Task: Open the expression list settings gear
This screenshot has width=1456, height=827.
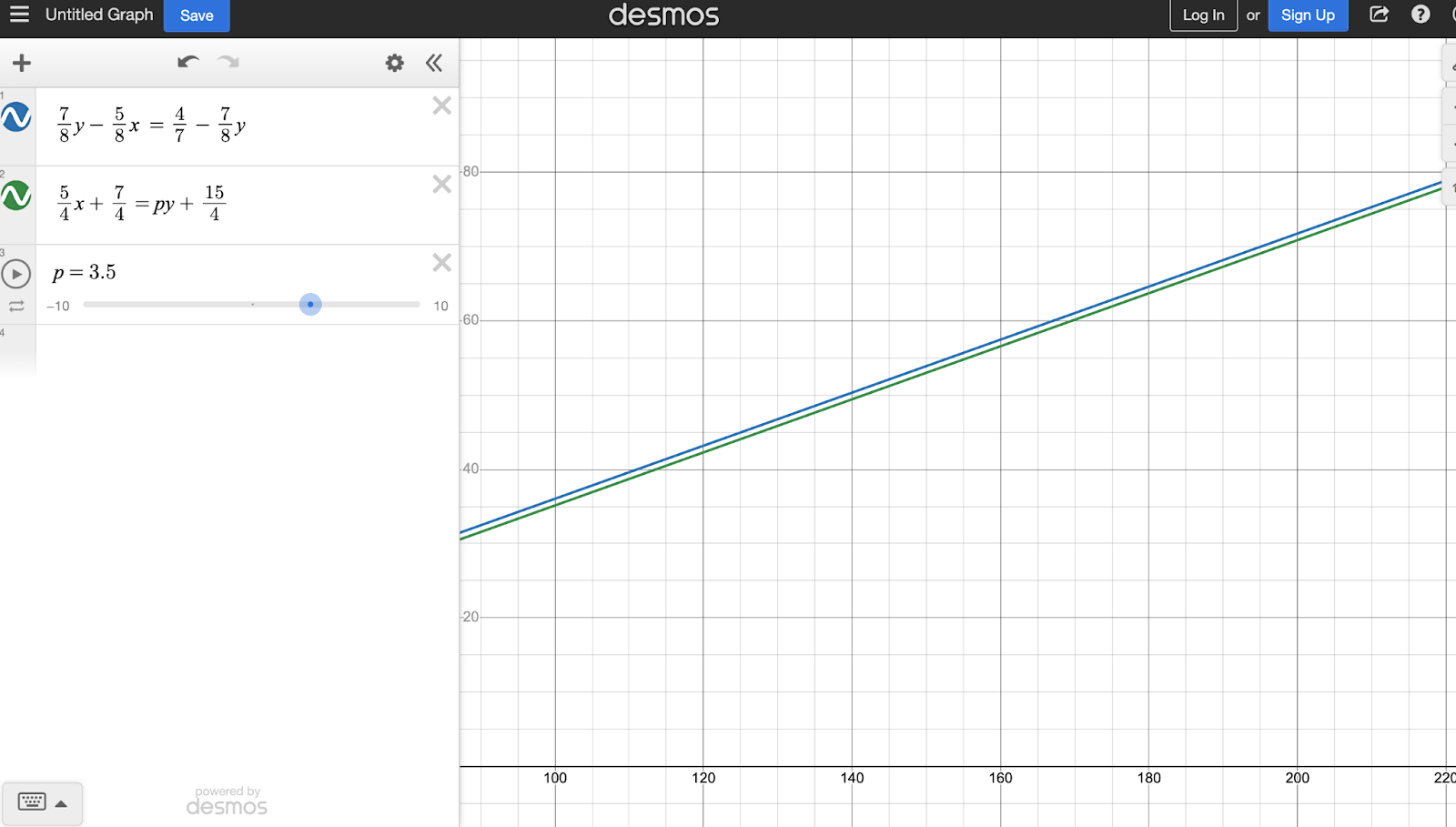Action: pos(394,63)
